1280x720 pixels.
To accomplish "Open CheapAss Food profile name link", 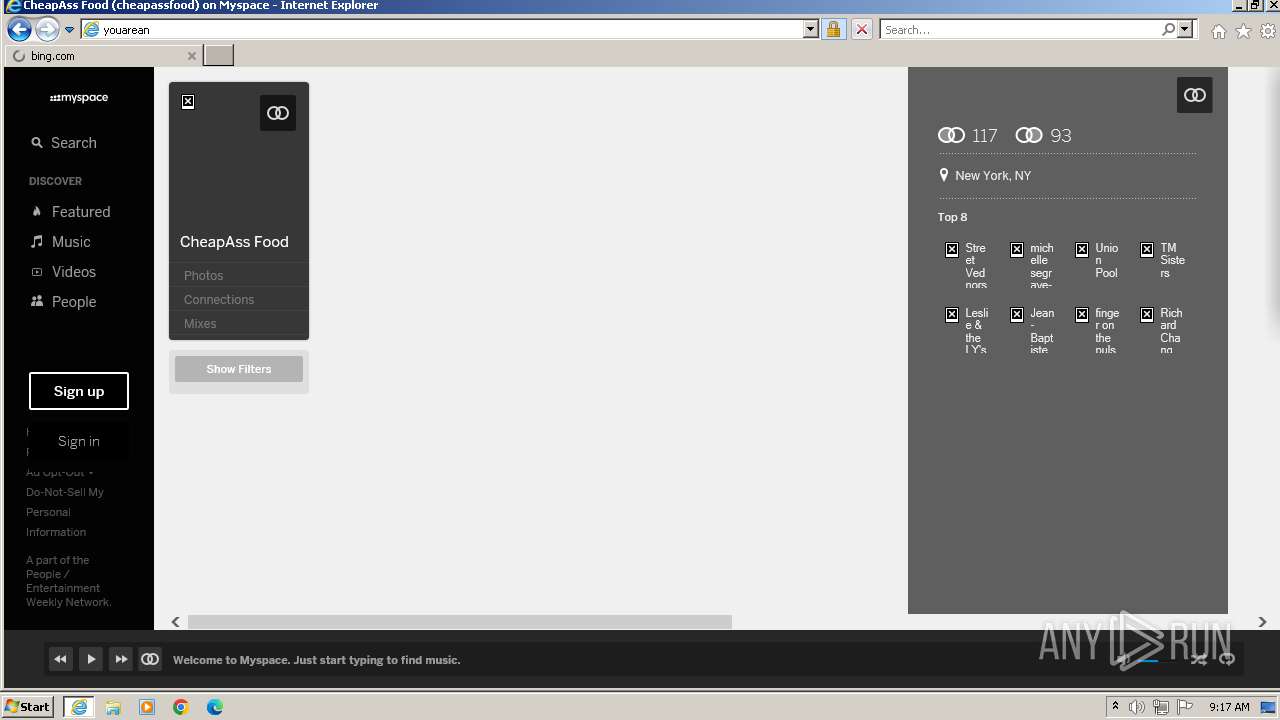I will point(234,242).
